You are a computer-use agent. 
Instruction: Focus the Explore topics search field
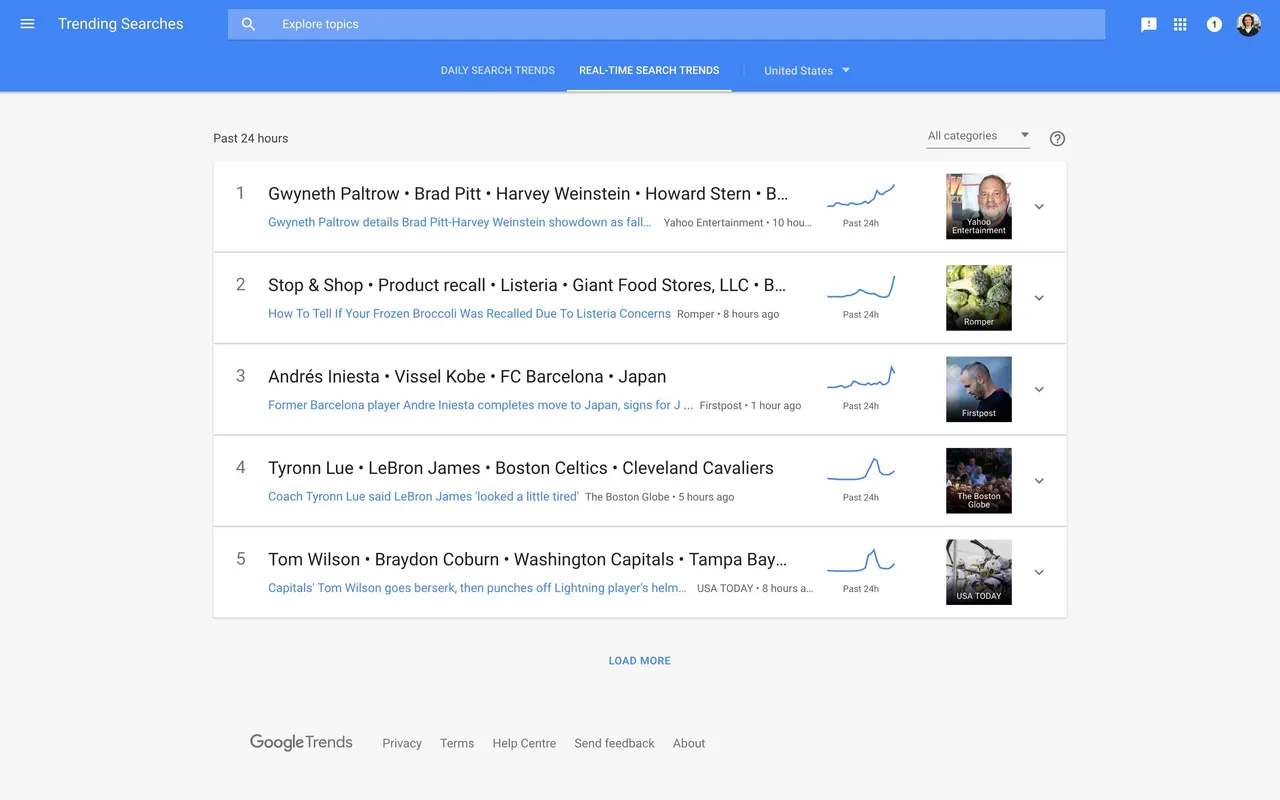pyautogui.click(x=666, y=24)
